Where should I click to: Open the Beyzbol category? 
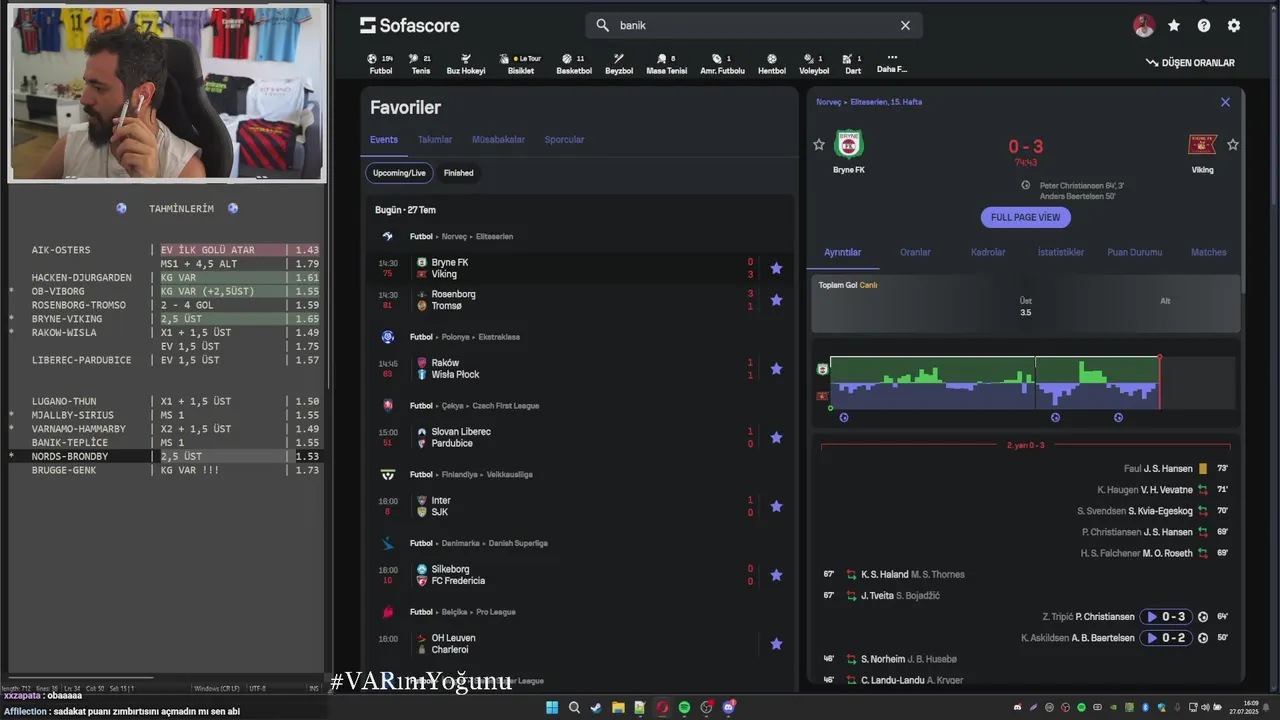619,64
